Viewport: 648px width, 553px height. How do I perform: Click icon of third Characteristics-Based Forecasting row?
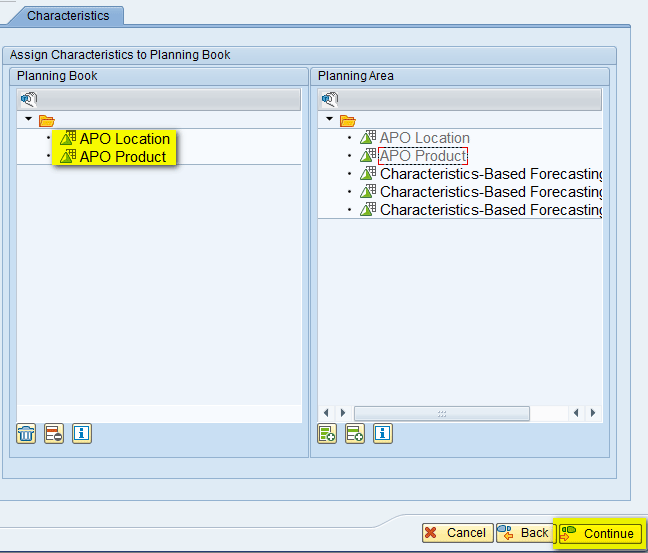coord(368,210)
